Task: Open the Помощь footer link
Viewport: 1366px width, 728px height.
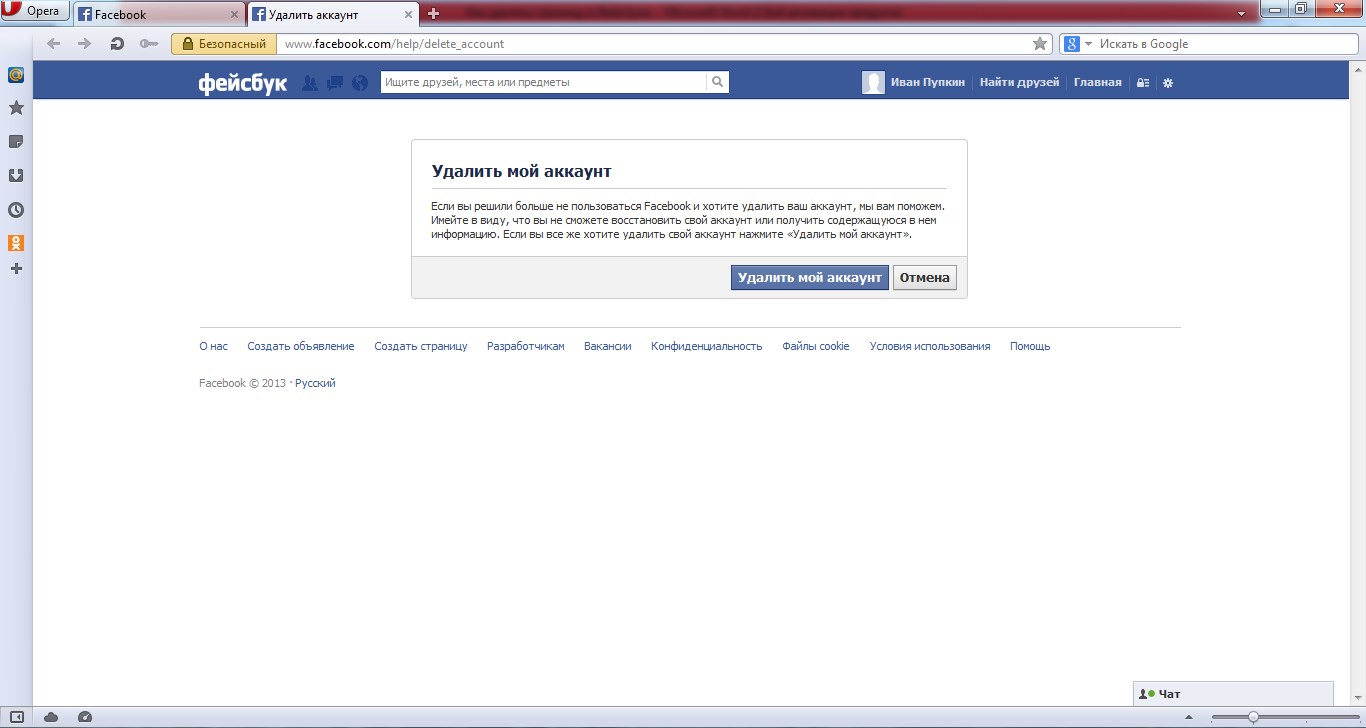Action: coord(1030,346)
